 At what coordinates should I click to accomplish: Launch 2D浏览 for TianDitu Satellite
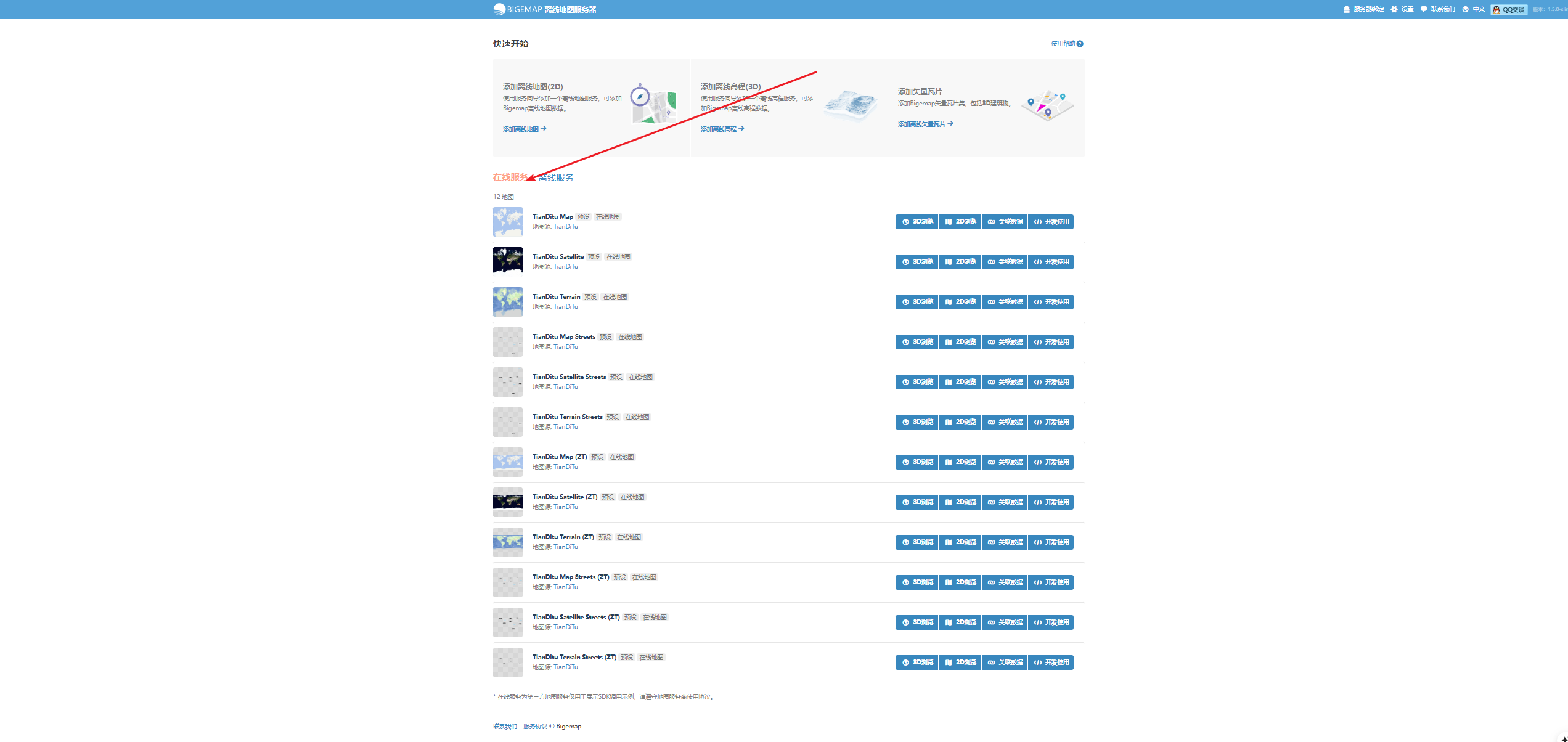click(960, 262)
